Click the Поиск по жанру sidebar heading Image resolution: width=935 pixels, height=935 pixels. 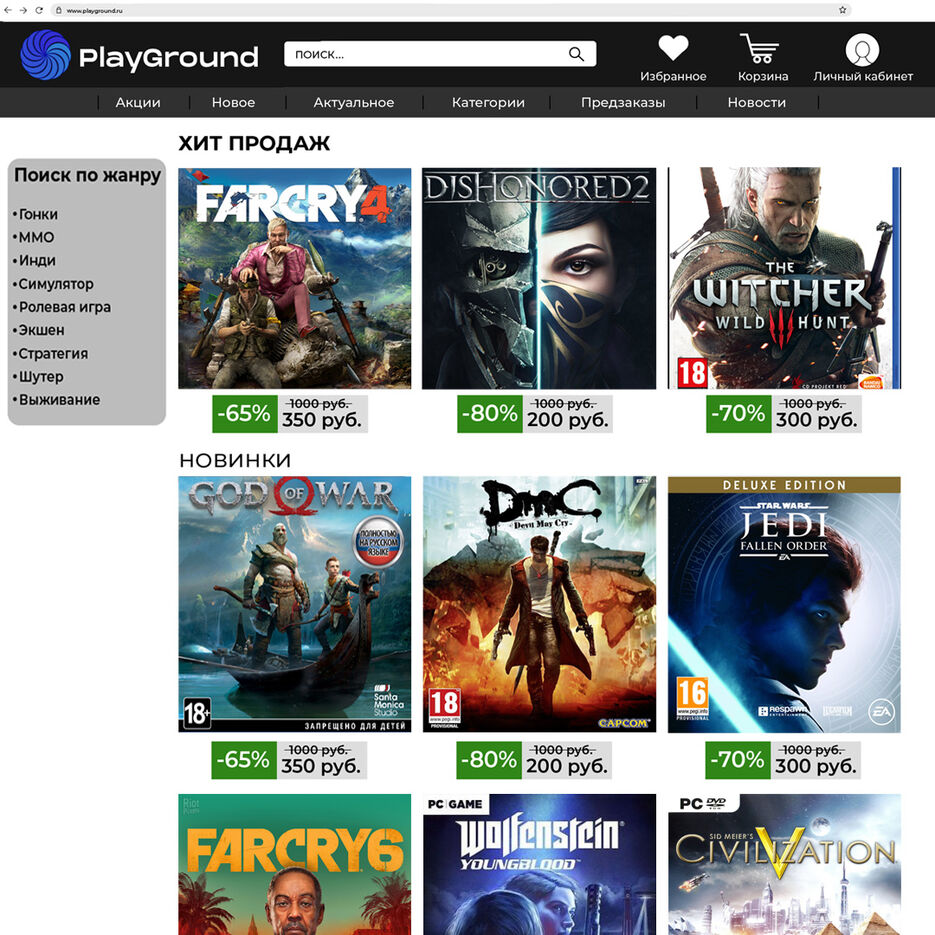click(x=88, y=175)
